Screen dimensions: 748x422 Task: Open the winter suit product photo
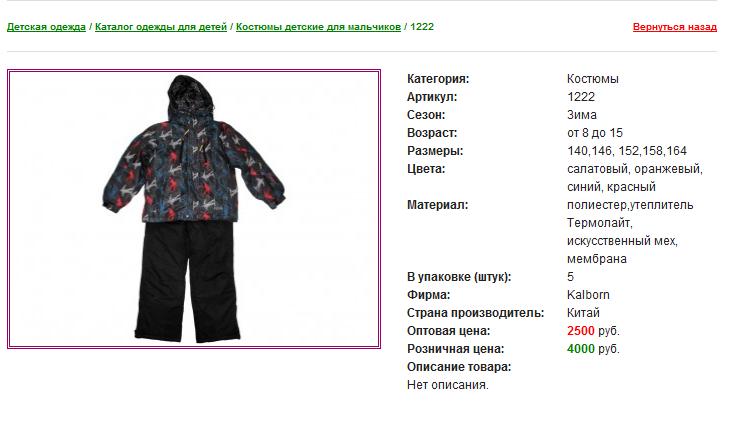[194, 209]
